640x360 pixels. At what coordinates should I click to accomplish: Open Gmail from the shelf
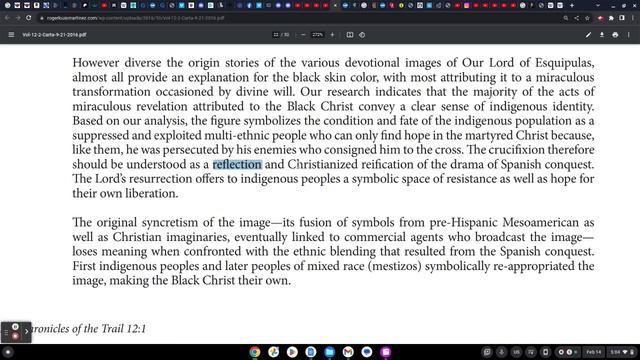click(x=348, y=352)
